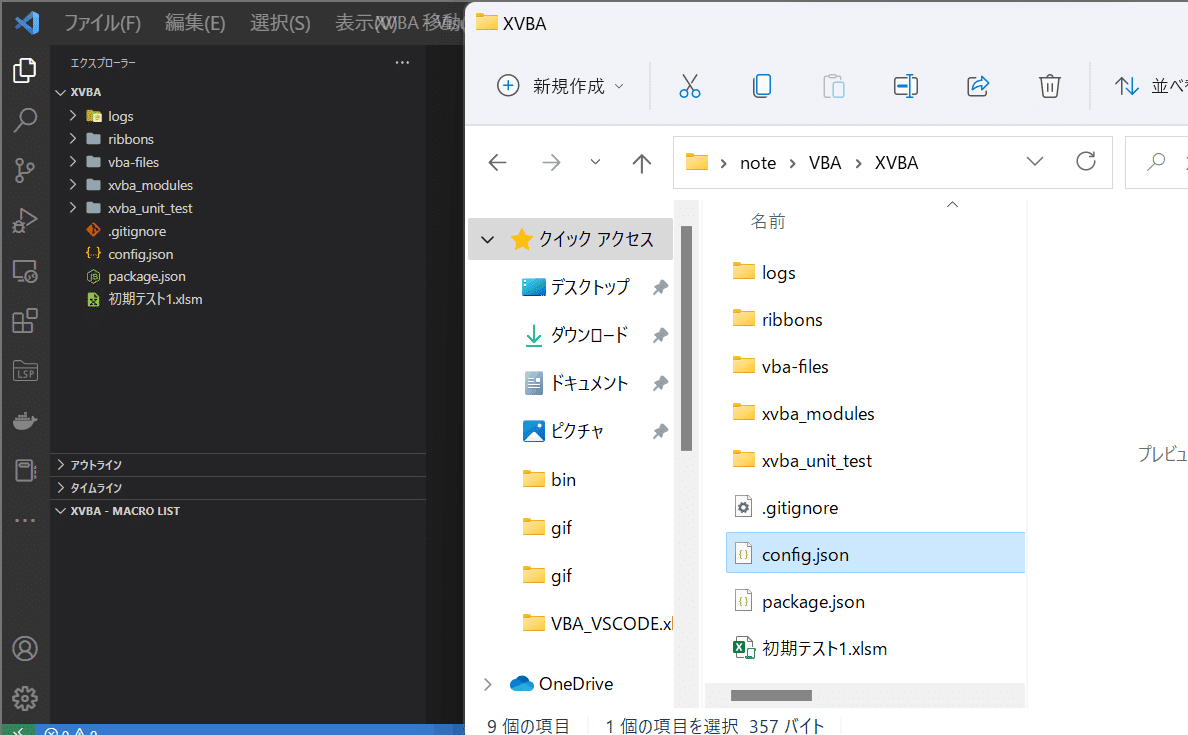The width and height of the screenshot is (1188, 735).
Task: Open the Remote Explorer view
Action: click(x=25, y=270)
